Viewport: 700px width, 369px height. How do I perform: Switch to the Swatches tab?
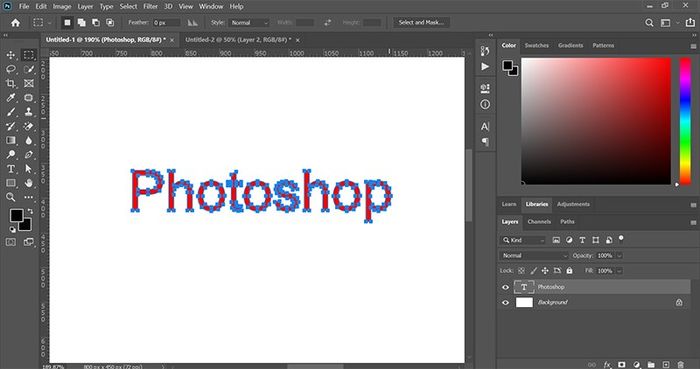coord(537,46)
